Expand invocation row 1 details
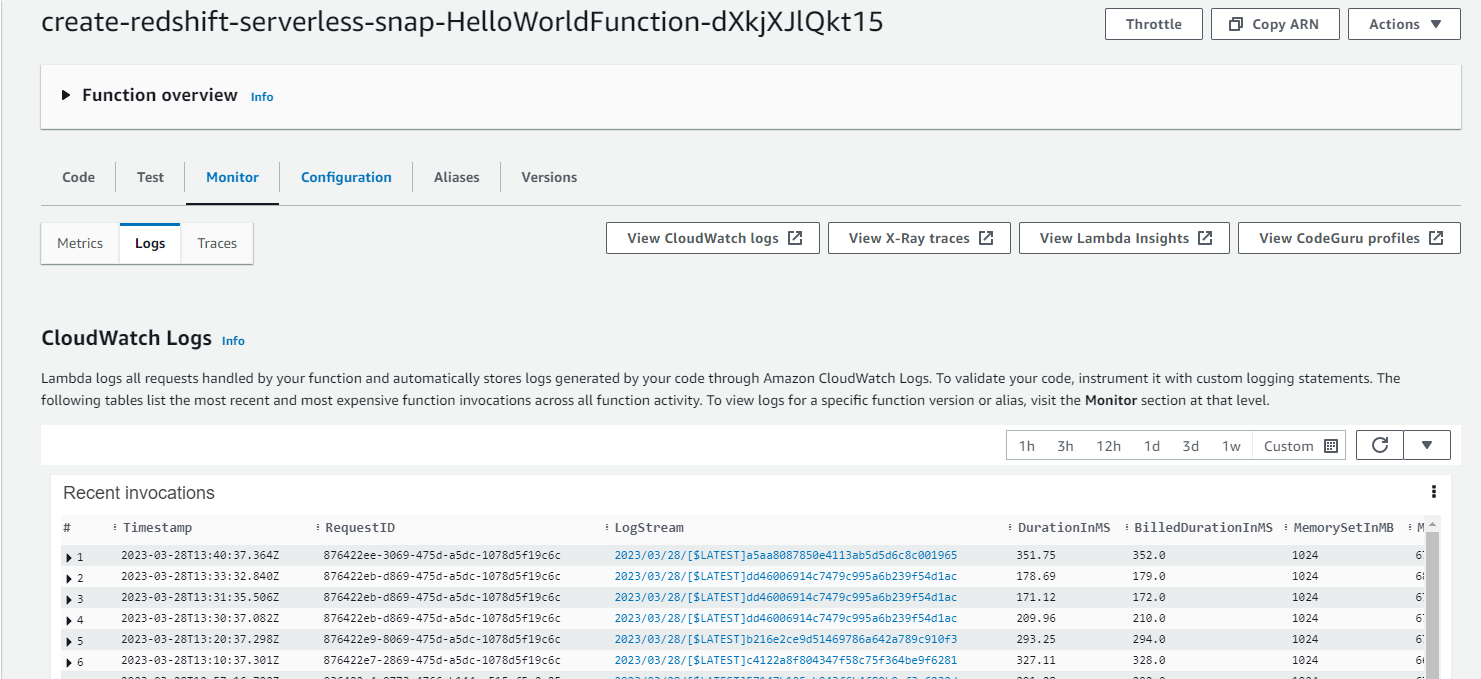This screenshot has height=679, width=1481. [x=69, y=557]
